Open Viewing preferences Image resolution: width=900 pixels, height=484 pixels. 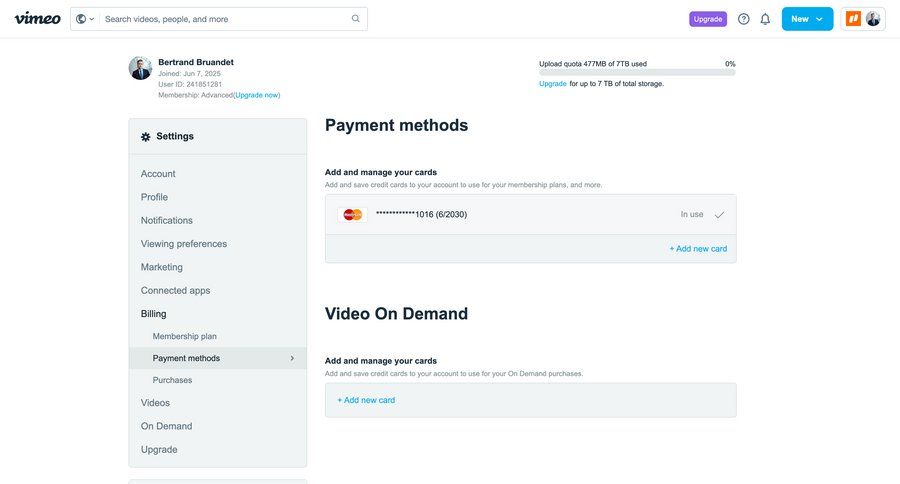[x=184, y=244]
